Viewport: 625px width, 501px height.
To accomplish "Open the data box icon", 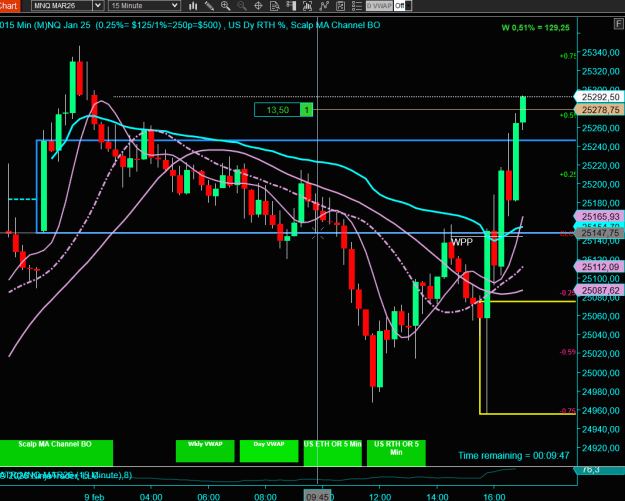I will [x=275, y=6].
